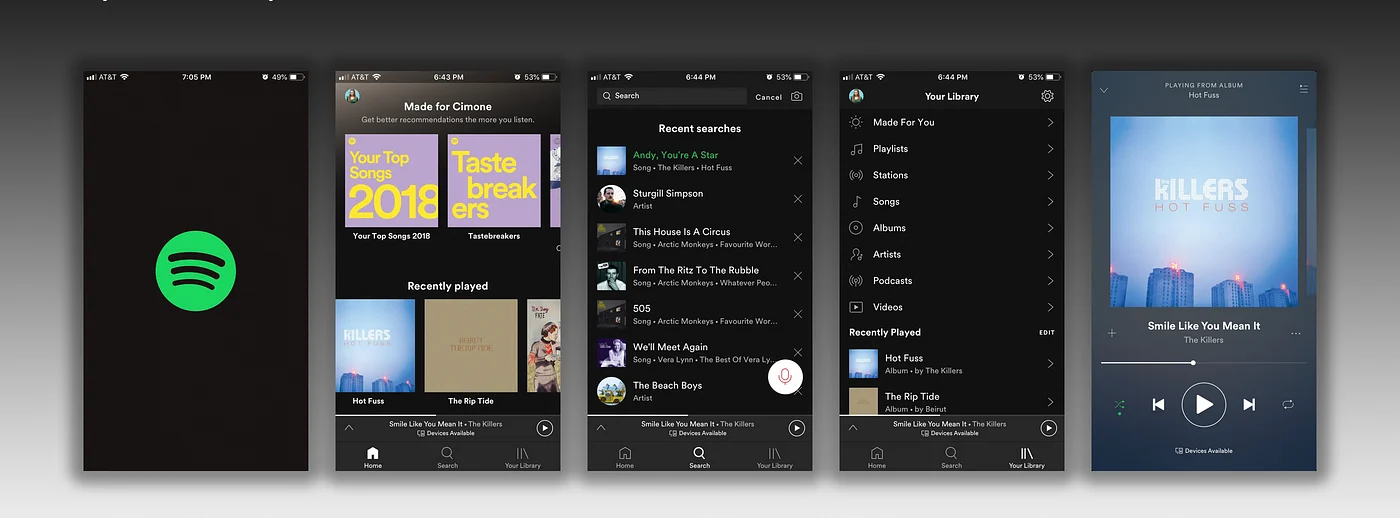
Task: Tap the Search input field
Action: [x=672, y=96]
